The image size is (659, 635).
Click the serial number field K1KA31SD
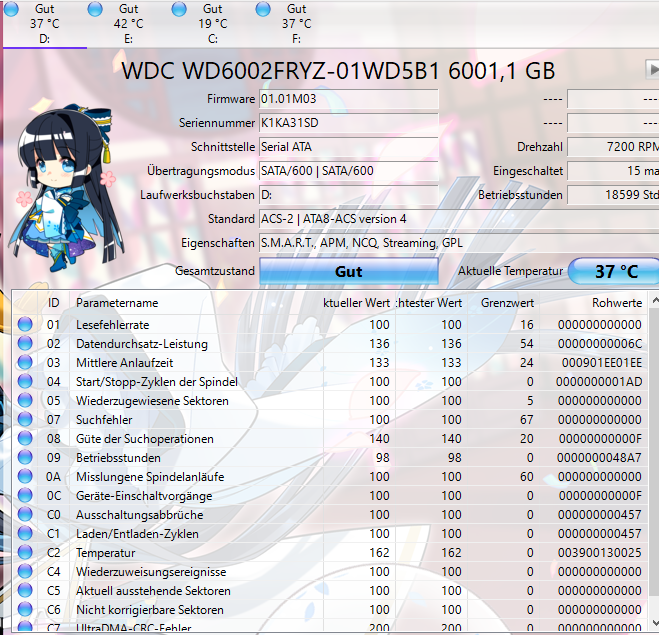tap(349, 123)
